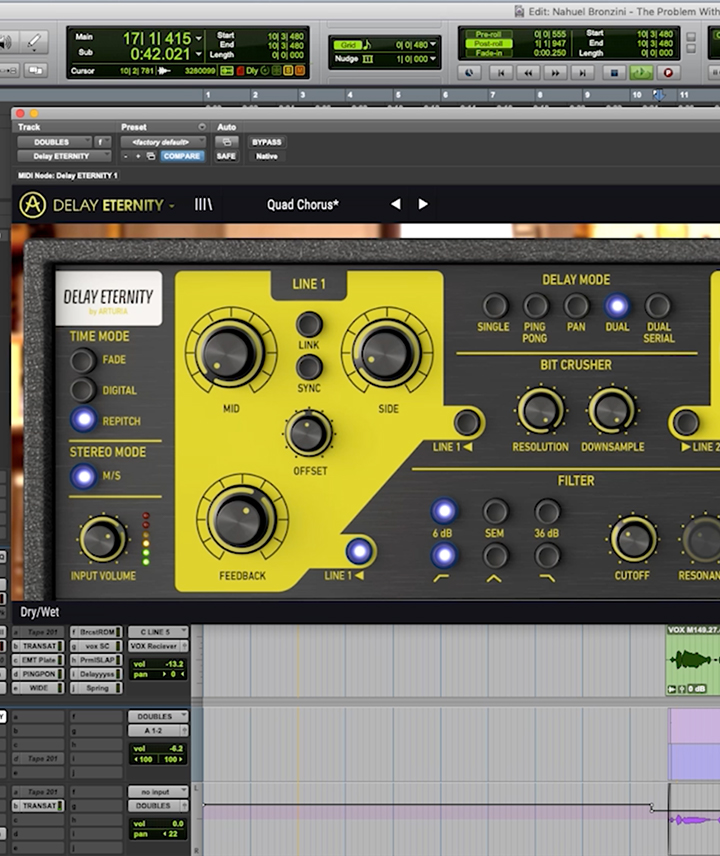Click the RESOLUTION knob

[540, 411]
